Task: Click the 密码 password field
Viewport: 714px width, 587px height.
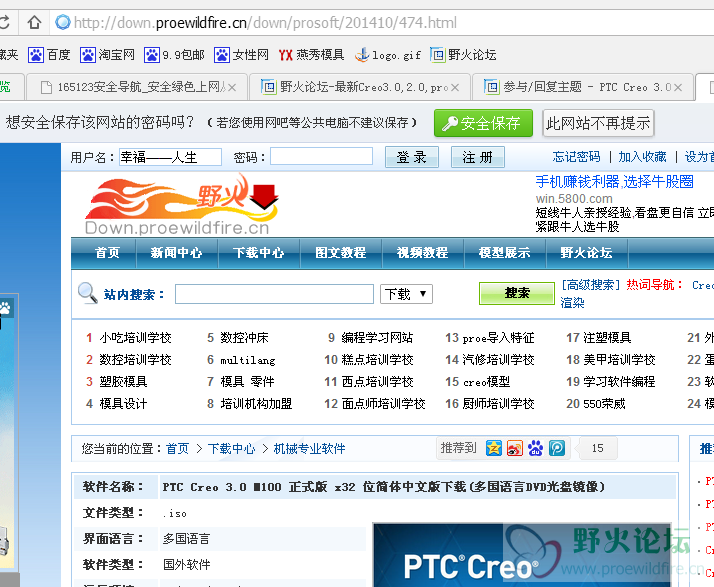Action: point(321,156)
